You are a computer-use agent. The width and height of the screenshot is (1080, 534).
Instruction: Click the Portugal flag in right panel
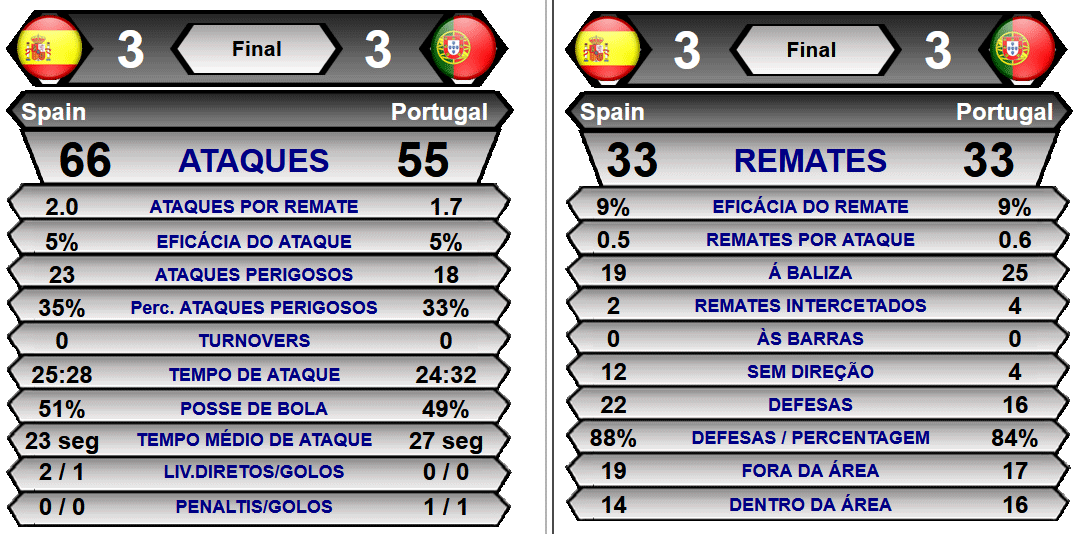coord(1022,50)
